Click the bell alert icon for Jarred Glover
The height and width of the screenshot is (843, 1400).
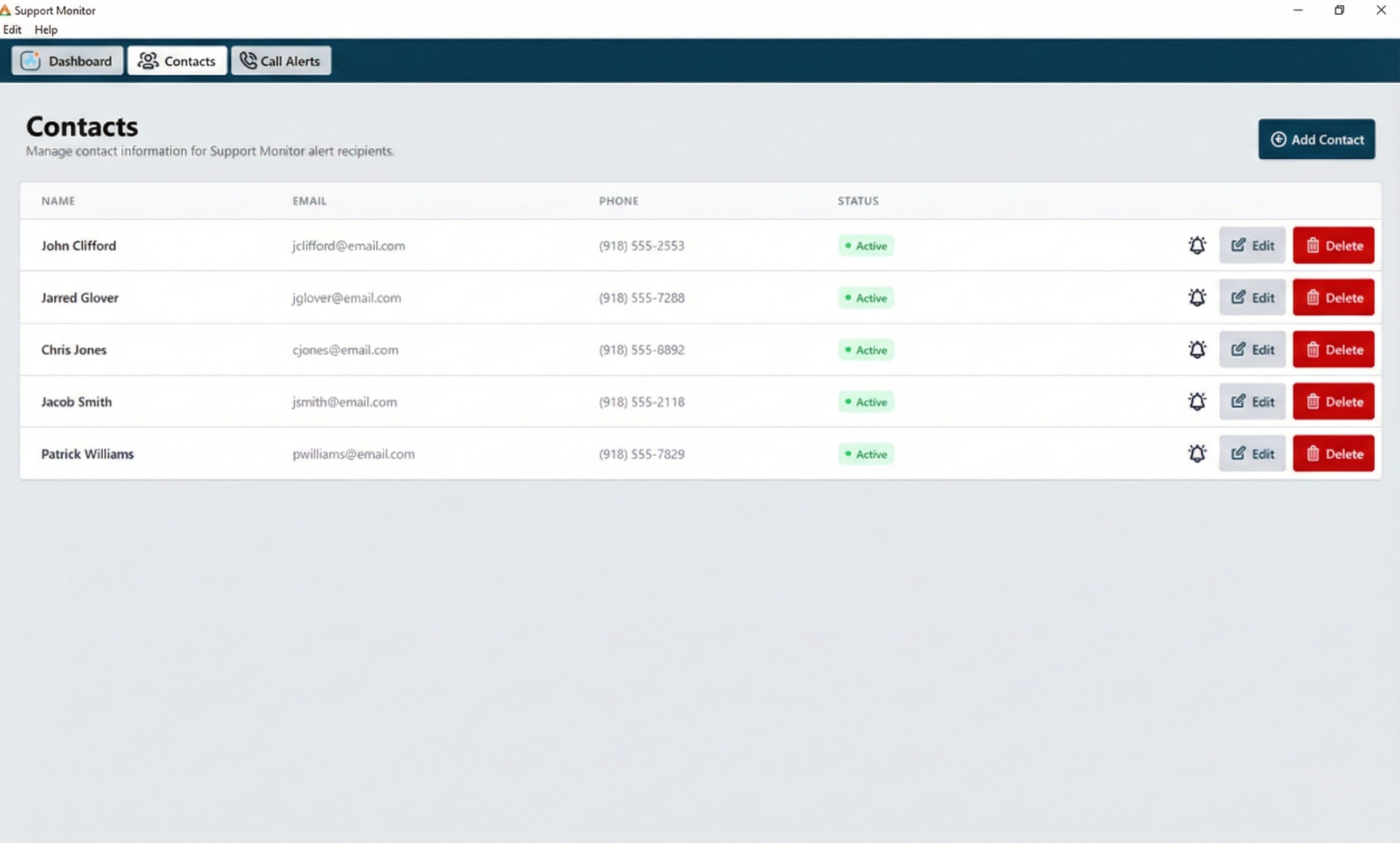tap(1197, 298)
